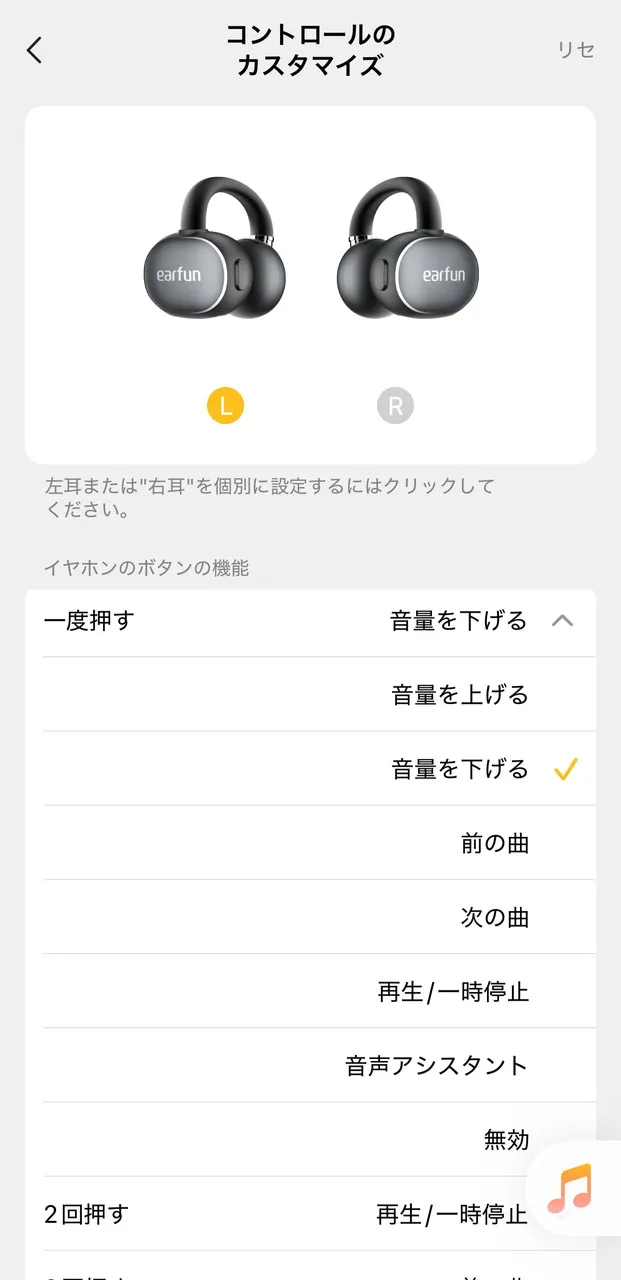
Task: Select 前の曲 from the list
Action: [x=494, y=843]
